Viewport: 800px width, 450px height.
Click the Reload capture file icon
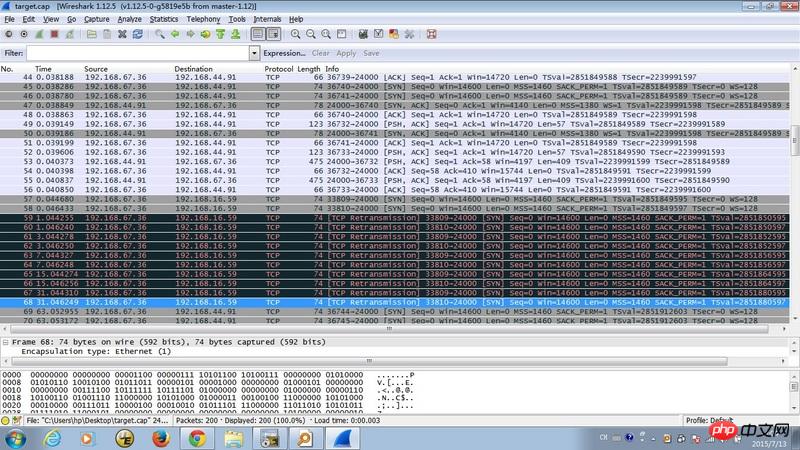click(x=137, y=34)
